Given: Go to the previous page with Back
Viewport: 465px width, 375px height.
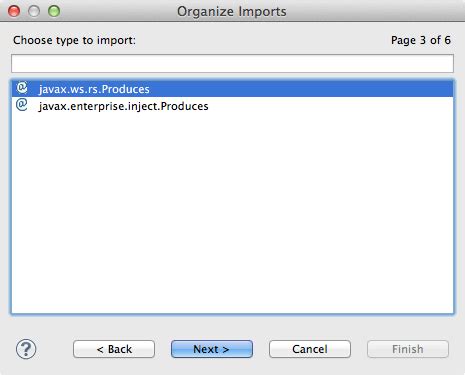Looking at the screenshot, I should click(114, 349).
